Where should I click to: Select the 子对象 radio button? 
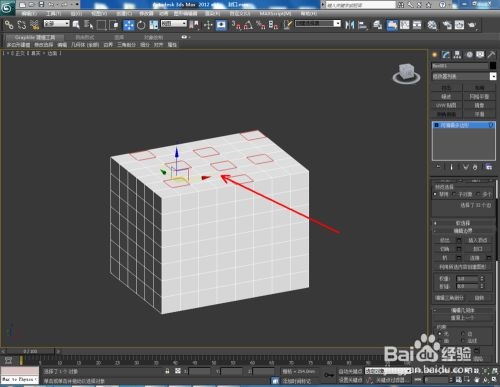(x=455, y=194)
